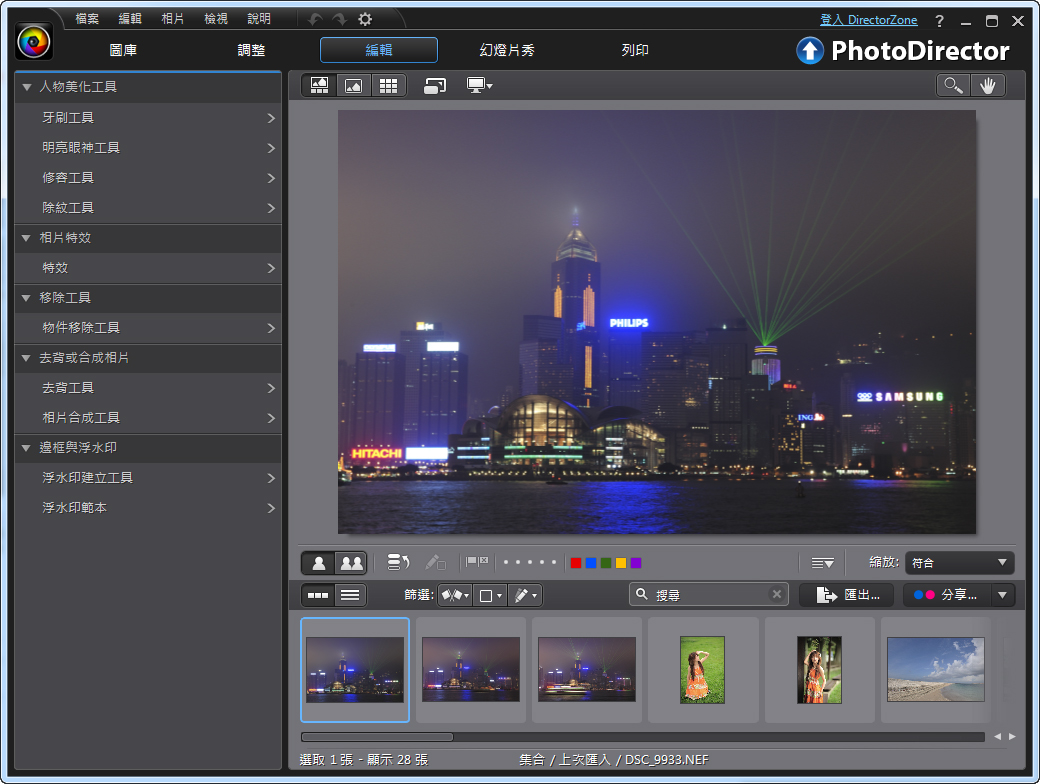Open 去背工具 using its chevron arrow

(x=271, y=388)
